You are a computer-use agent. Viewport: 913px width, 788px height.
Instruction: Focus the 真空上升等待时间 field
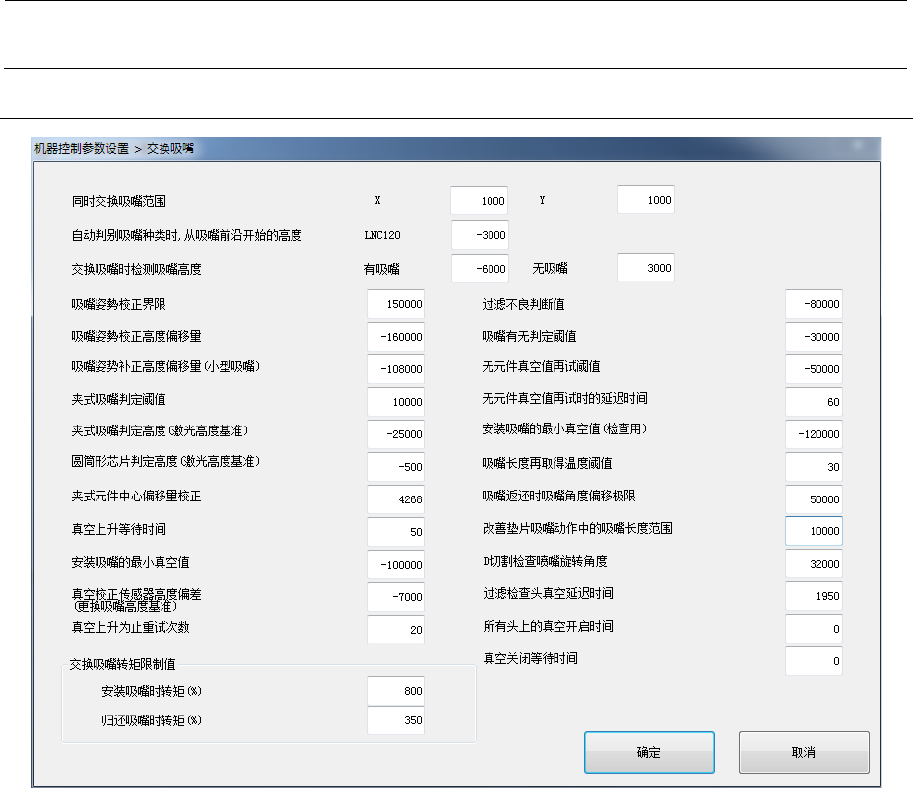[x=396, y=532]
